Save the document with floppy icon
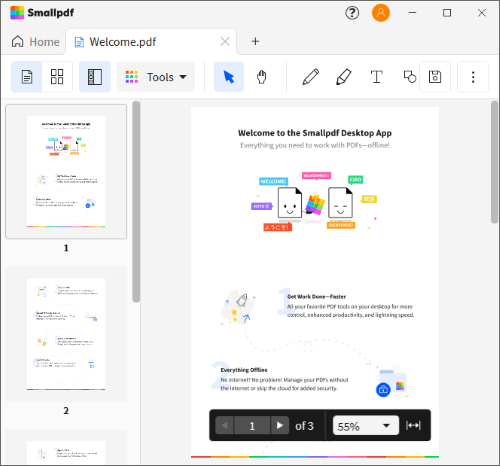Image resolution: width=500 pixels, height=466 pixels. (x=435, y=77)
